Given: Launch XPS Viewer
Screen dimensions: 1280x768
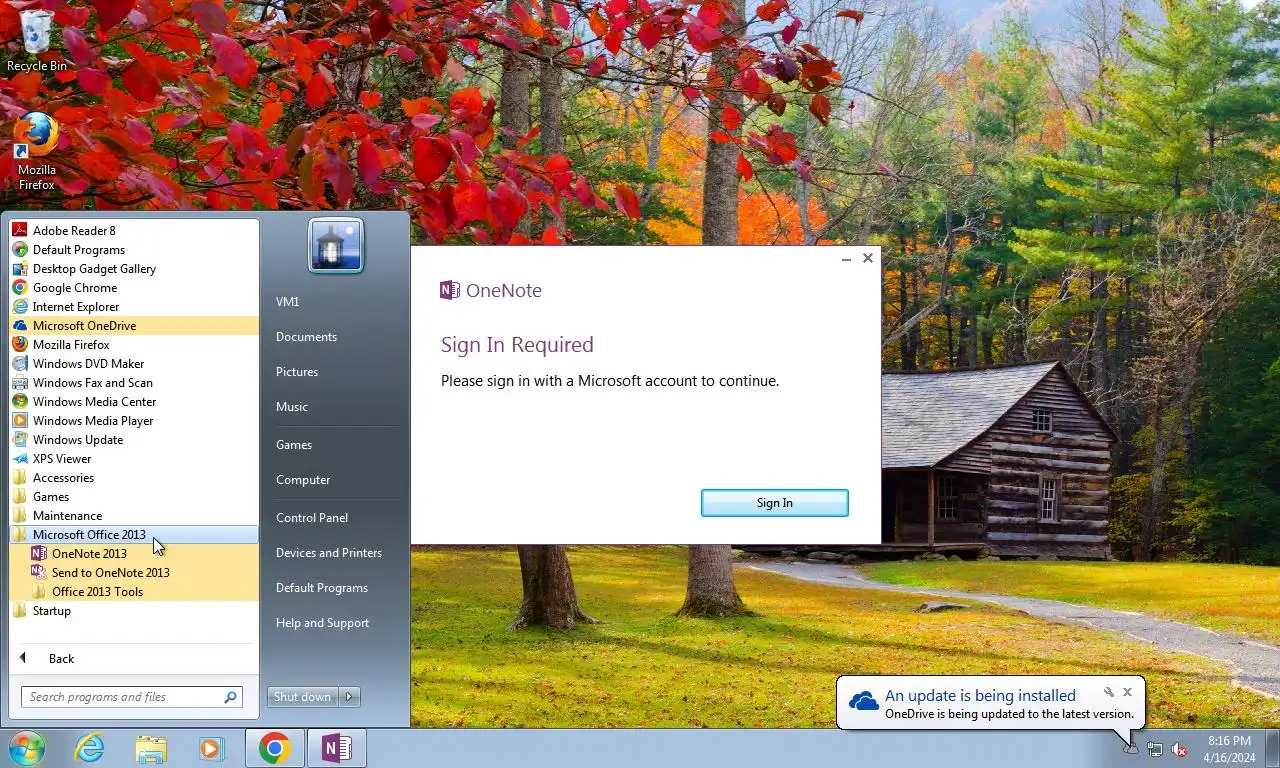Looking at the screenshot, I should (x=134, y=458).
